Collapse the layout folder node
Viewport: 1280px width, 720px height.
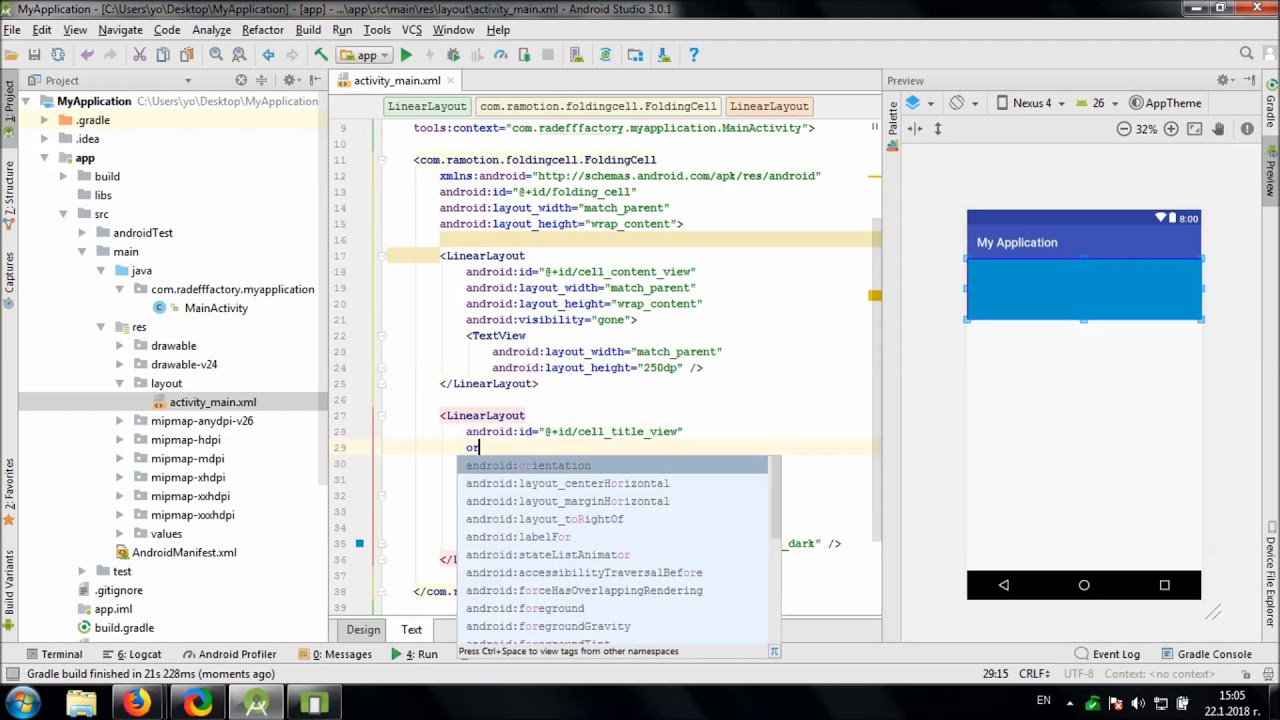(119, 383)
